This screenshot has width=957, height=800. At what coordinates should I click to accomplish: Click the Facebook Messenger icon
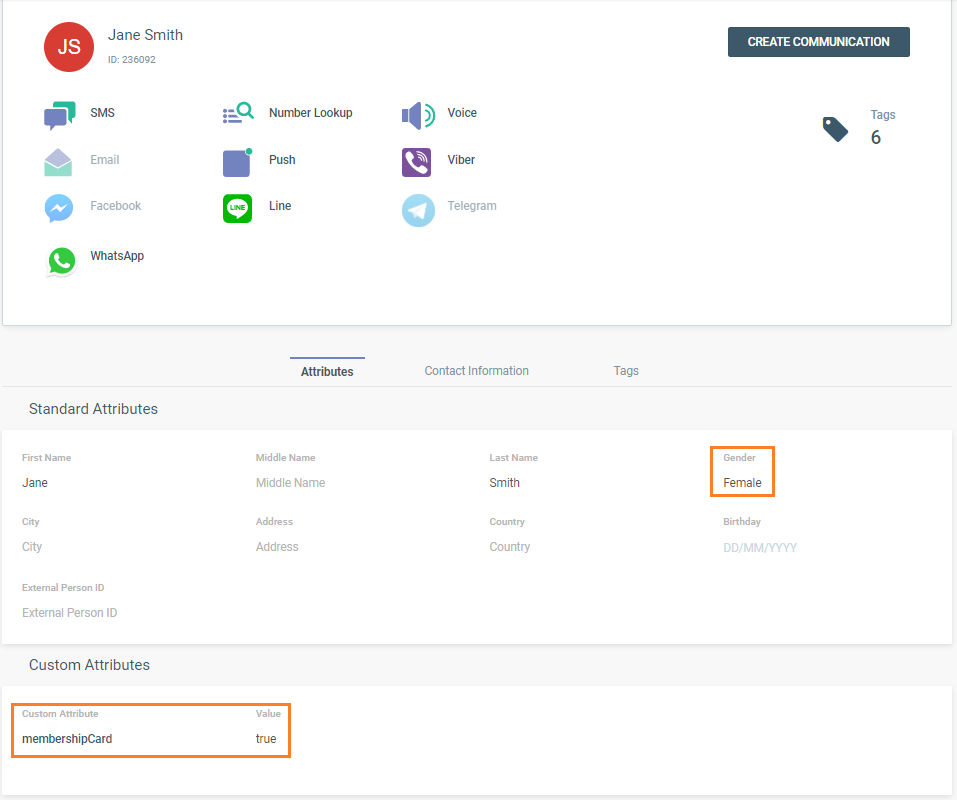tap(59, 208)
